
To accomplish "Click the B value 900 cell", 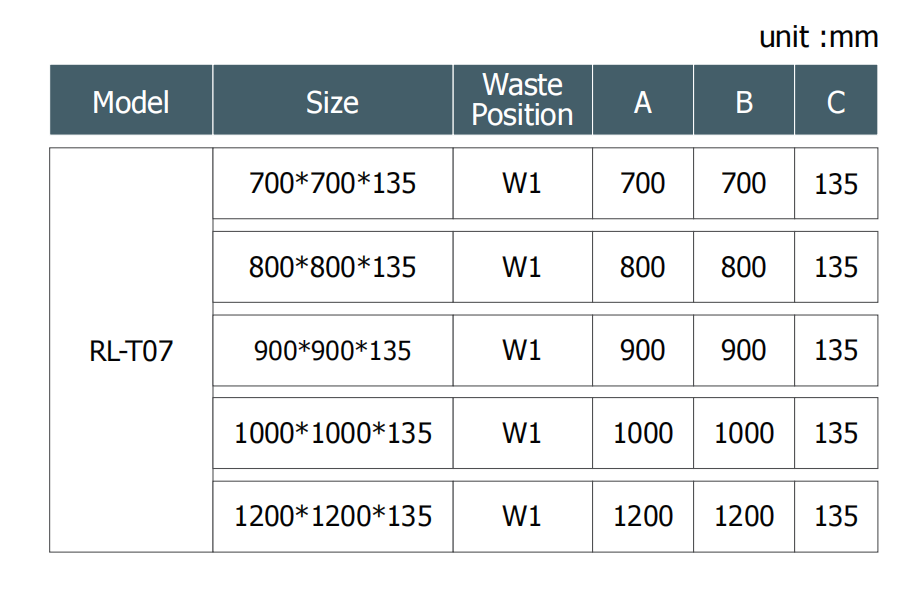I will [744, 350].
